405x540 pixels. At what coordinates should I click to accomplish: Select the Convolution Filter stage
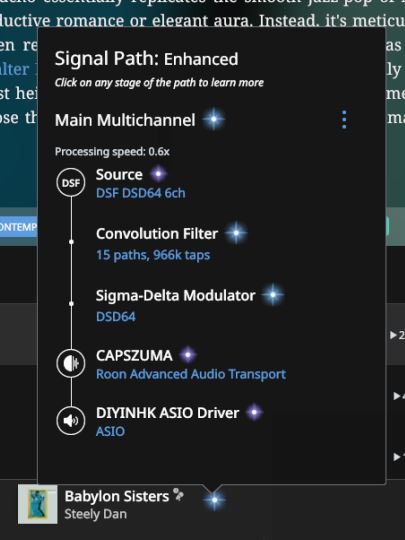(157, 234)
